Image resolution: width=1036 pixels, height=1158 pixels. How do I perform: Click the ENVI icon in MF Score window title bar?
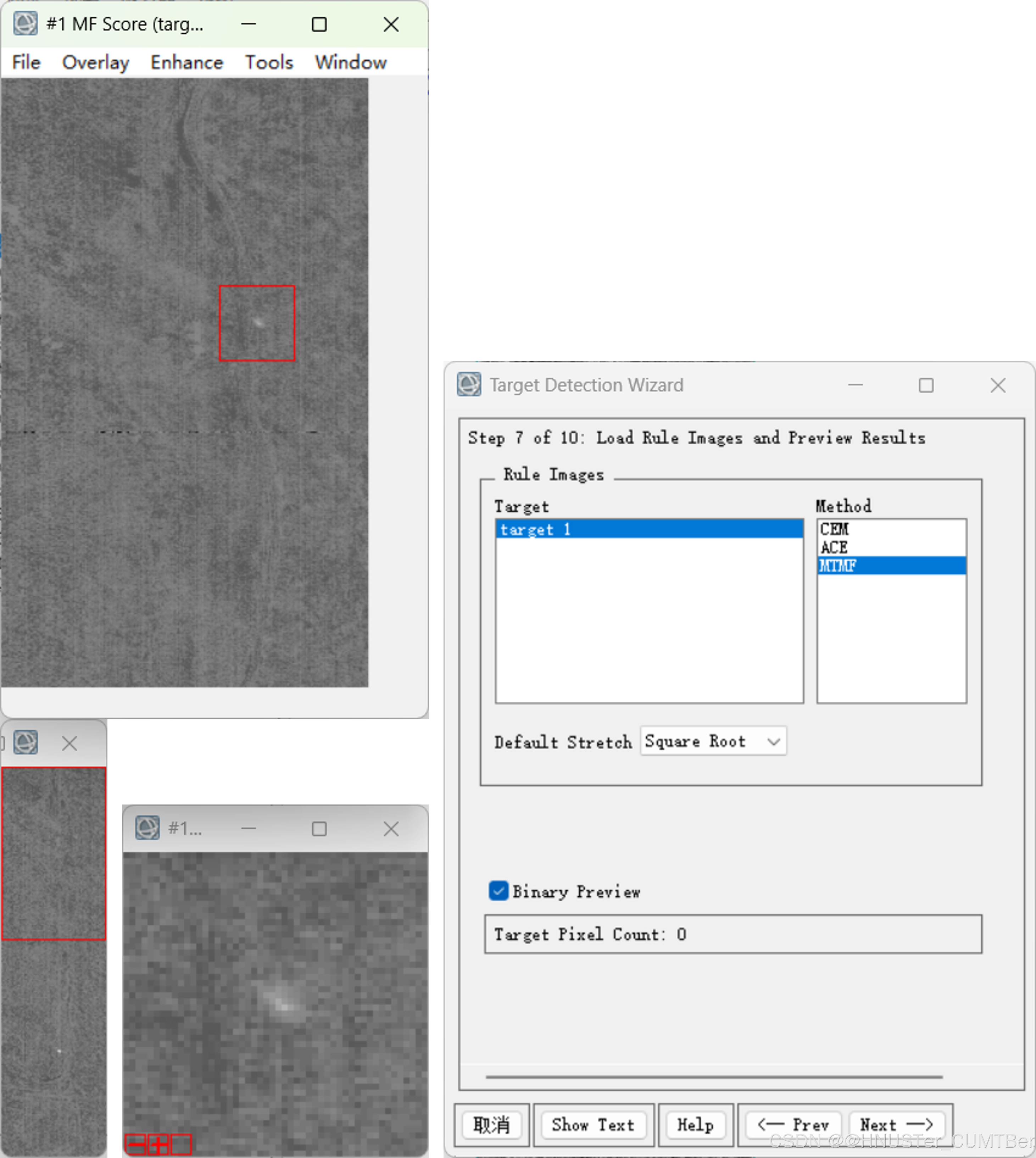[x=26, y=24]
